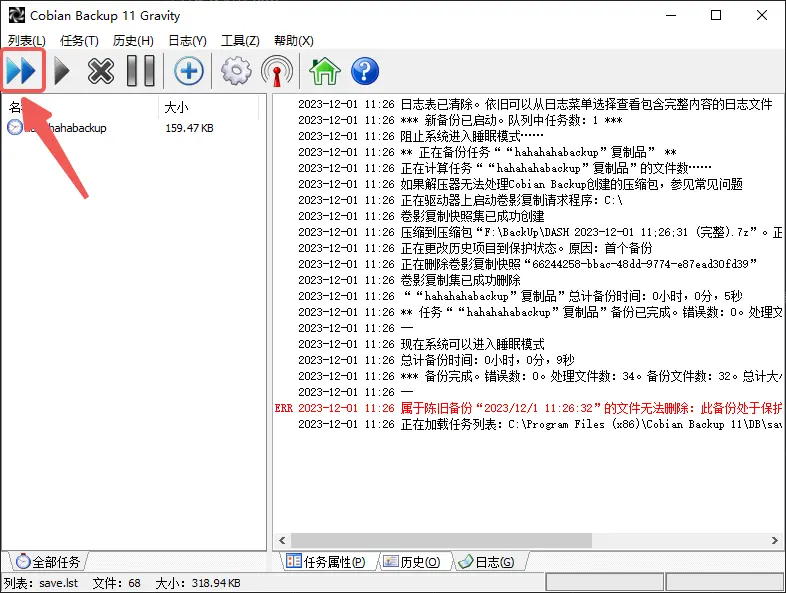Select the hahabackup task row

133,128
